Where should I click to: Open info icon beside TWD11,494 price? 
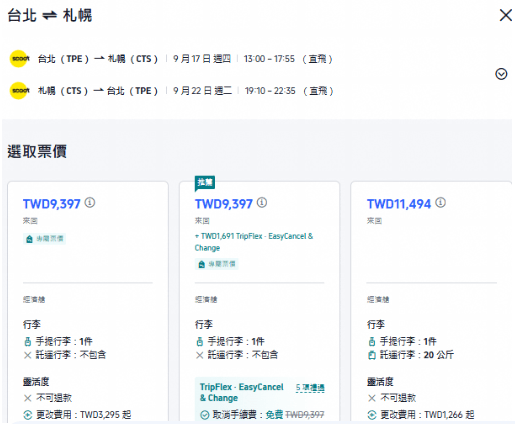coord(440,203)
